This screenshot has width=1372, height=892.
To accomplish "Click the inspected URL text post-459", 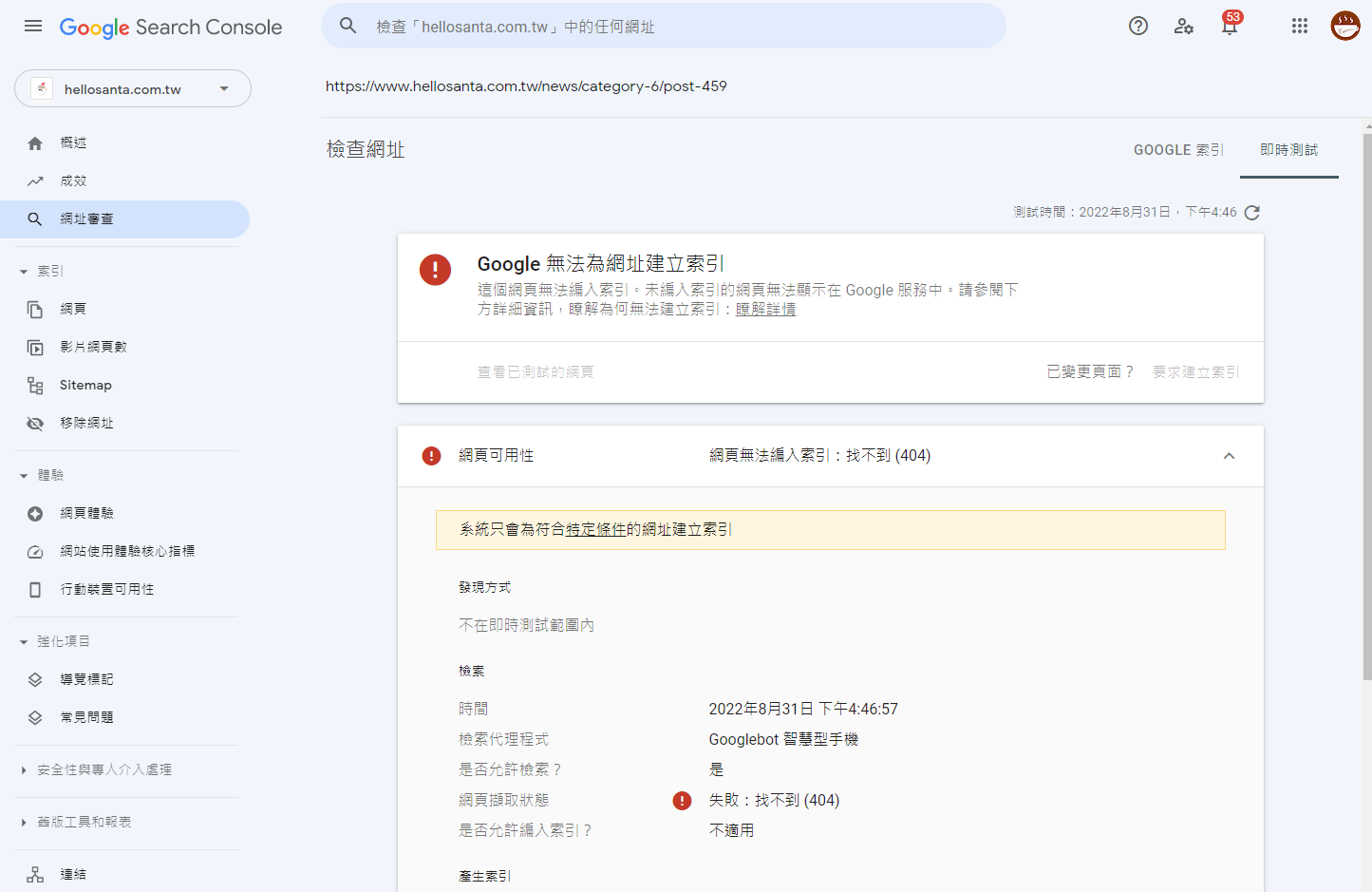I will click(526, 86).
